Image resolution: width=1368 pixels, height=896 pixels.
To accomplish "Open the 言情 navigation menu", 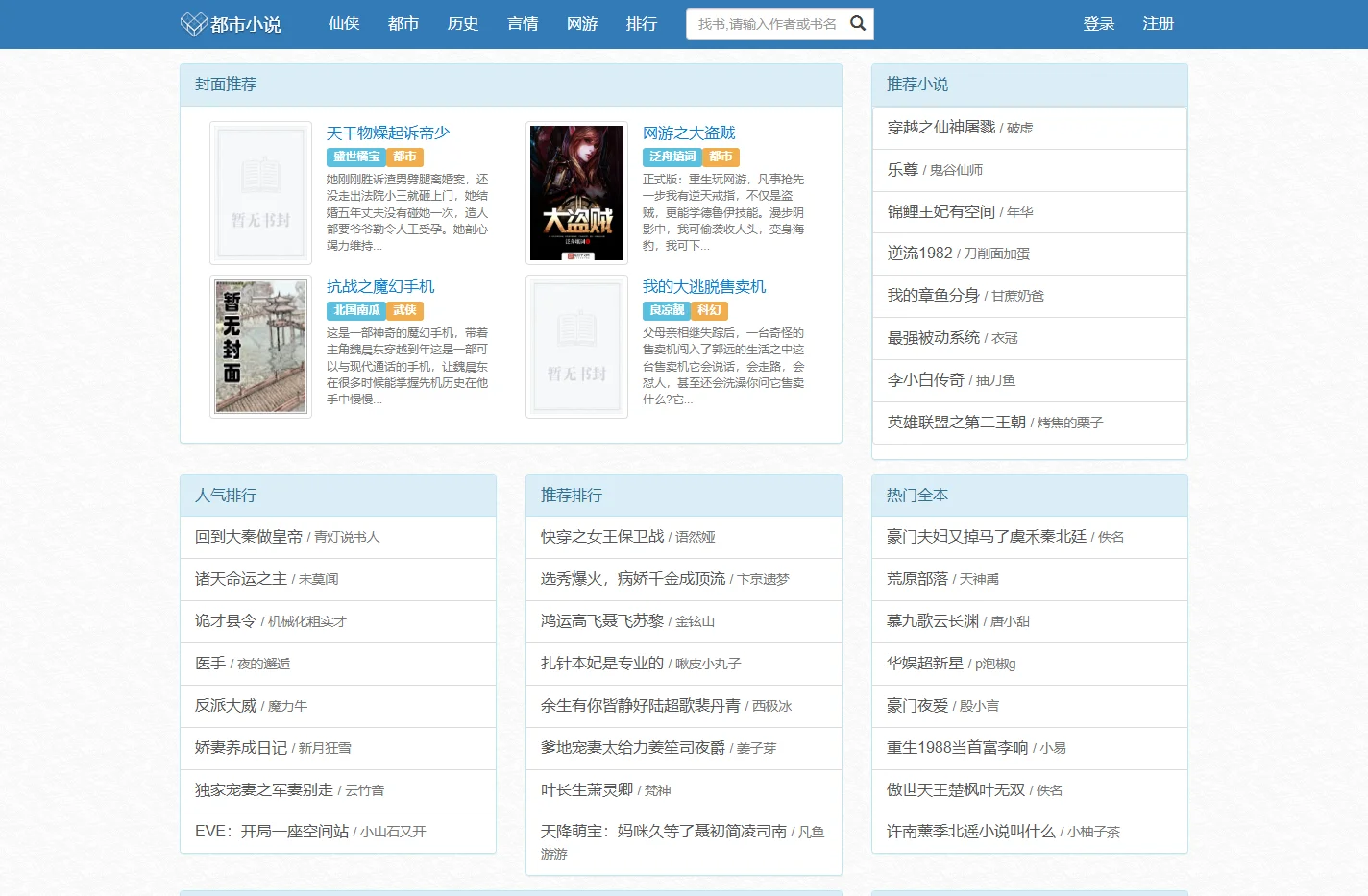I will 523,24.
